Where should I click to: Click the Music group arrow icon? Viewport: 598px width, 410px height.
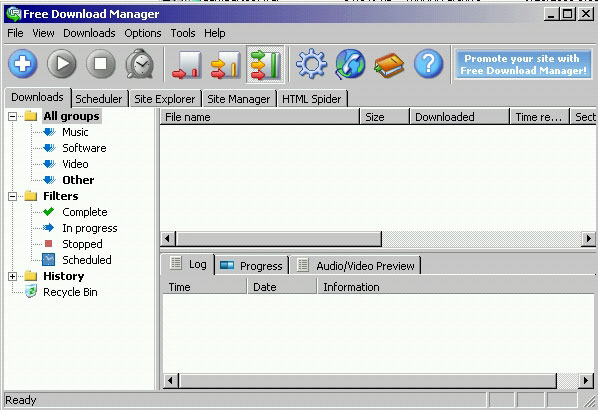click(50, 132)
